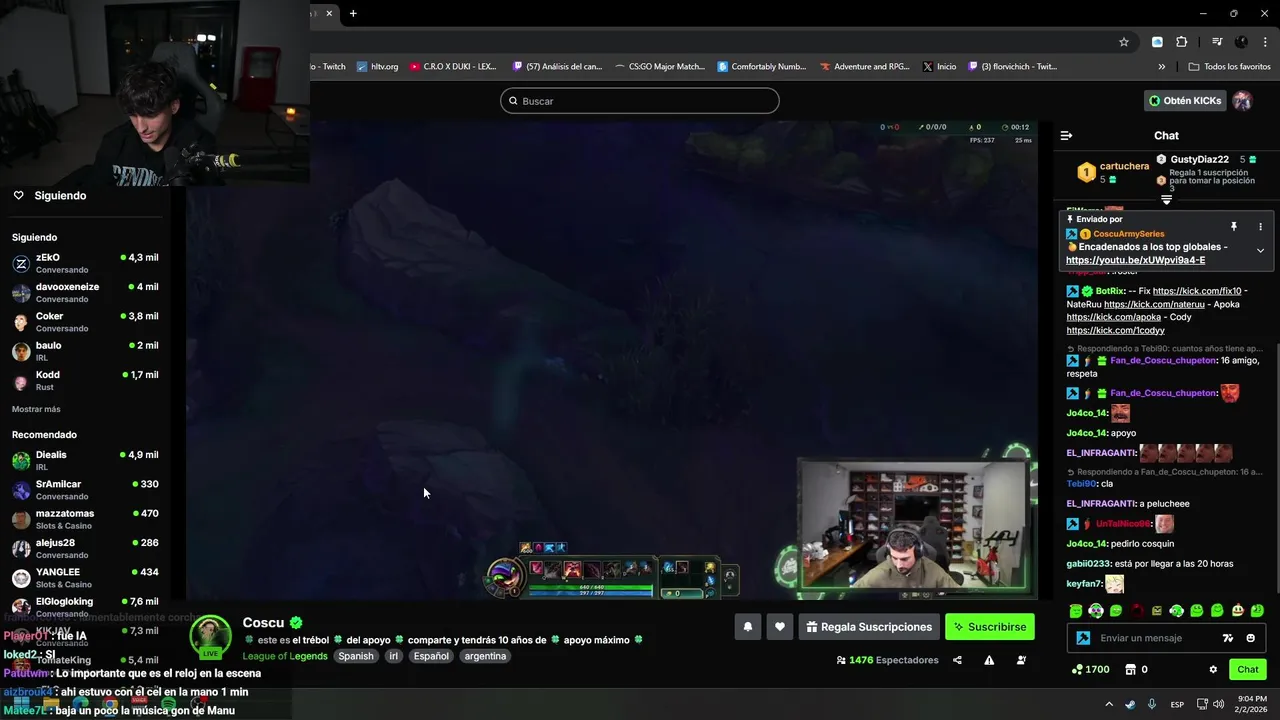Open SrAmilcar recommended channel
Screen dimensions: 1280x720
coord(85,490)
